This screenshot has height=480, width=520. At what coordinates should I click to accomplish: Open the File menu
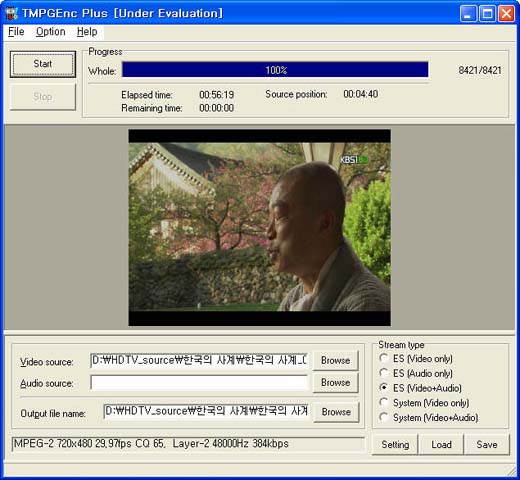(16, 32)
